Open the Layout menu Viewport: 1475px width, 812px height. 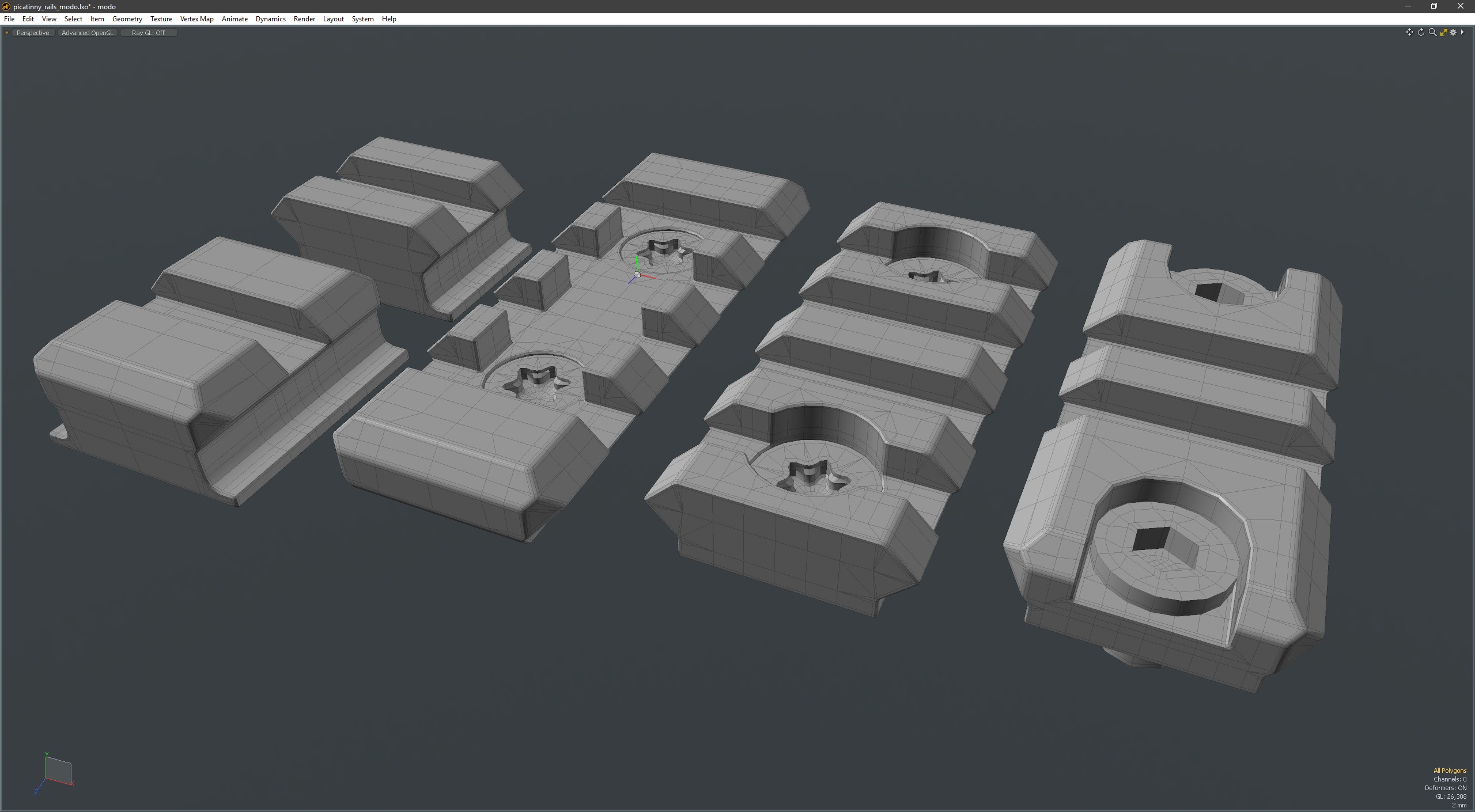tap(333, 19)
